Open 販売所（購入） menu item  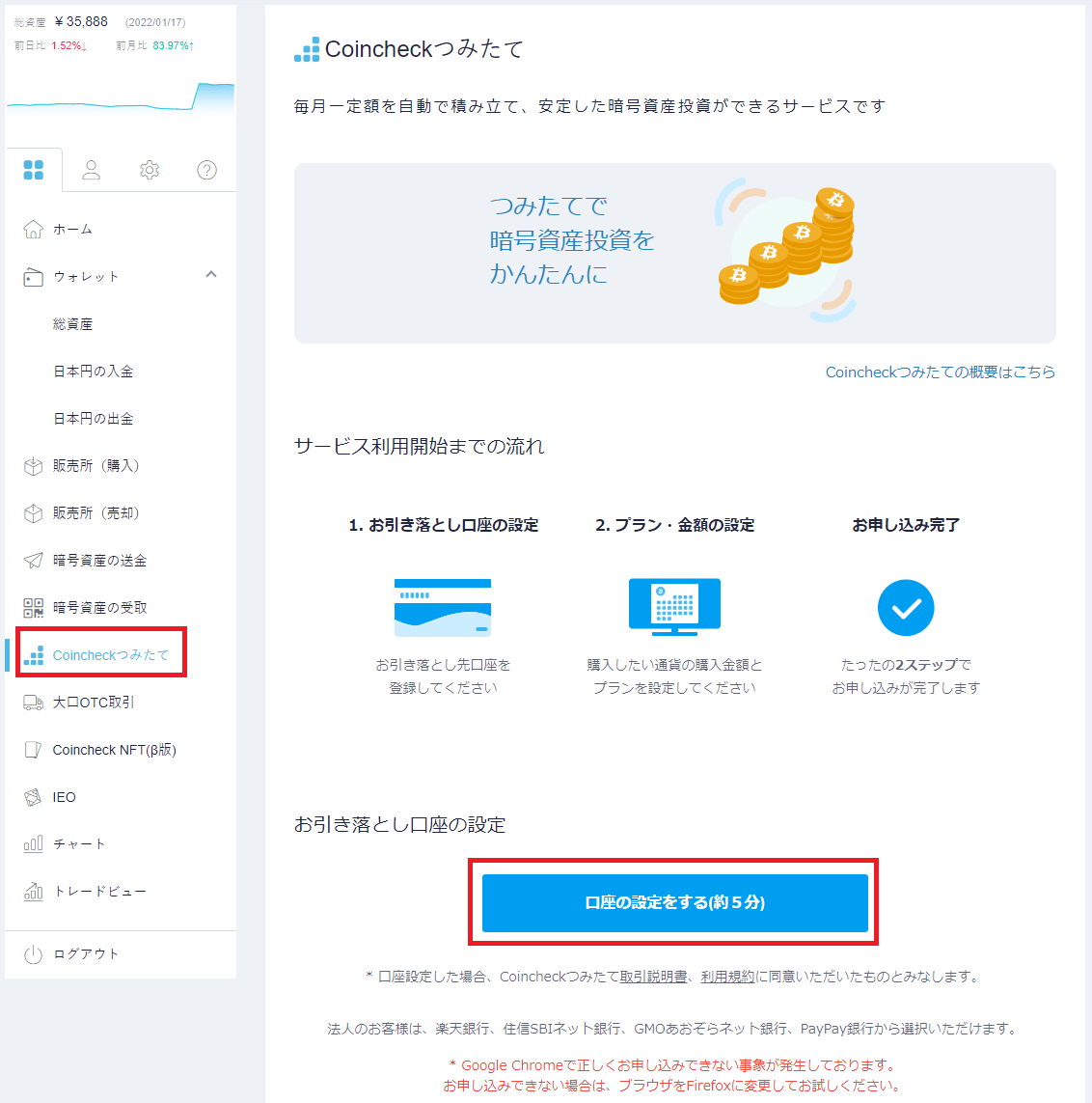coord(96,466)
